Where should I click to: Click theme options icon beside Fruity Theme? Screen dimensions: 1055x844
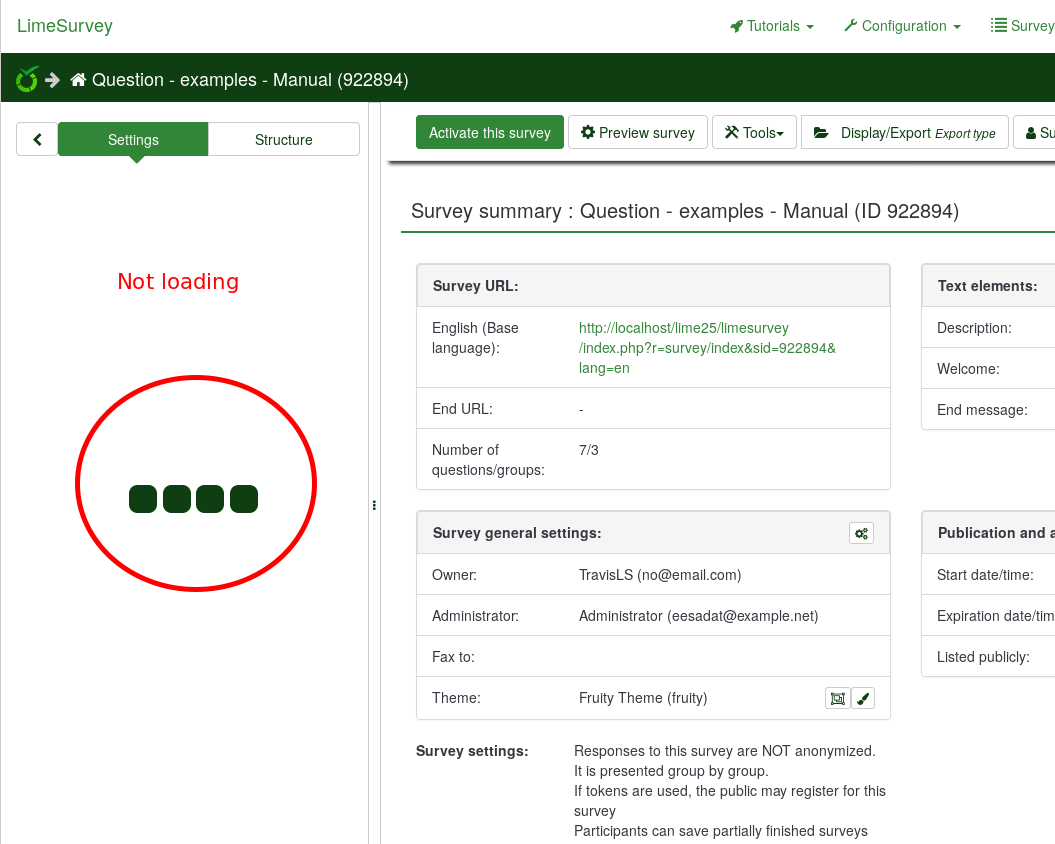coord(837,698)
